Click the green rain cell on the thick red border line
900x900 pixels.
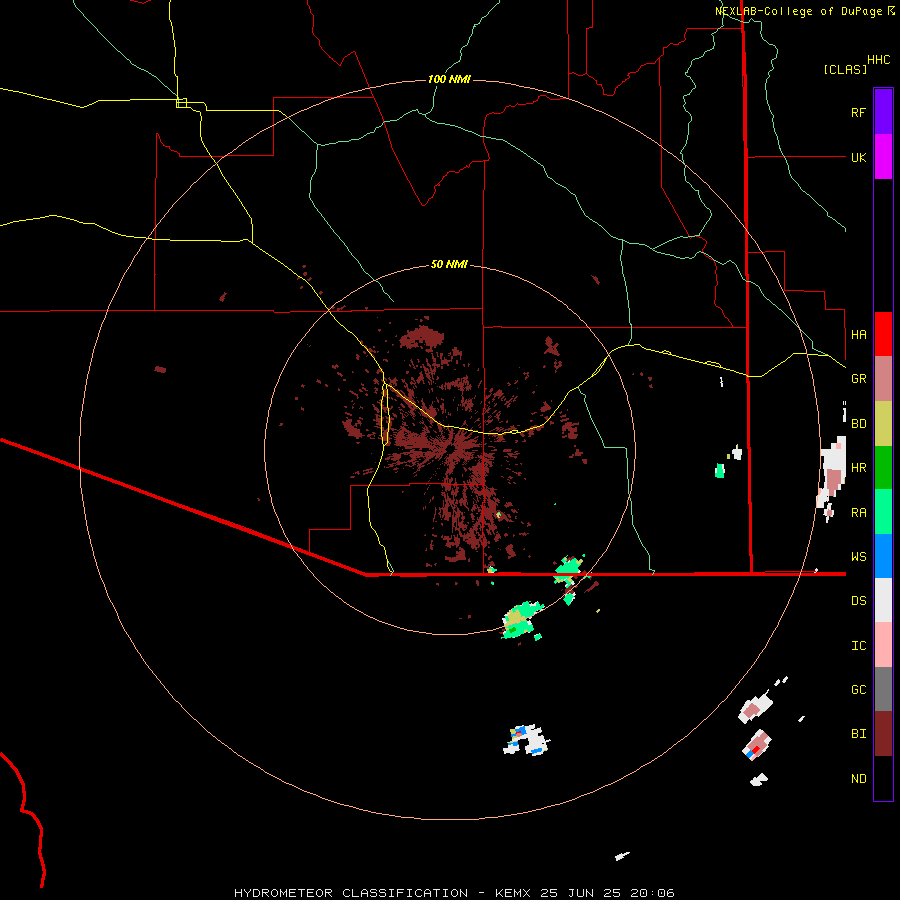pyautogui.click(x=569, y=569)
